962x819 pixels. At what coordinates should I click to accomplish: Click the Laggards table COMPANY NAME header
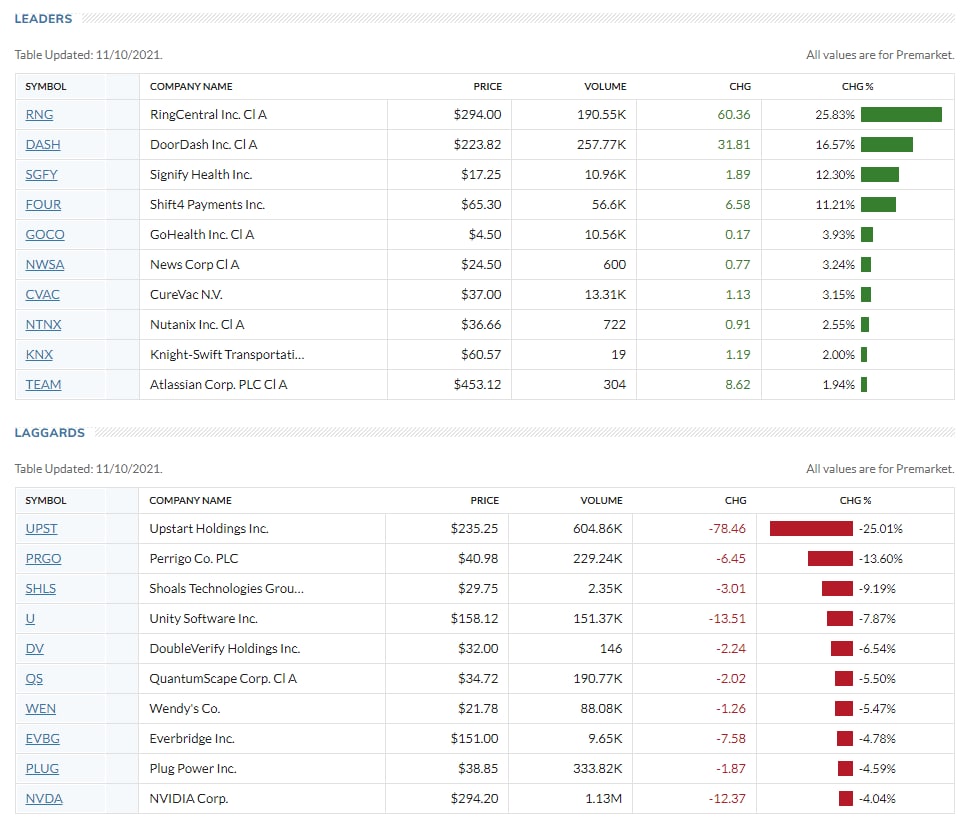190,501
